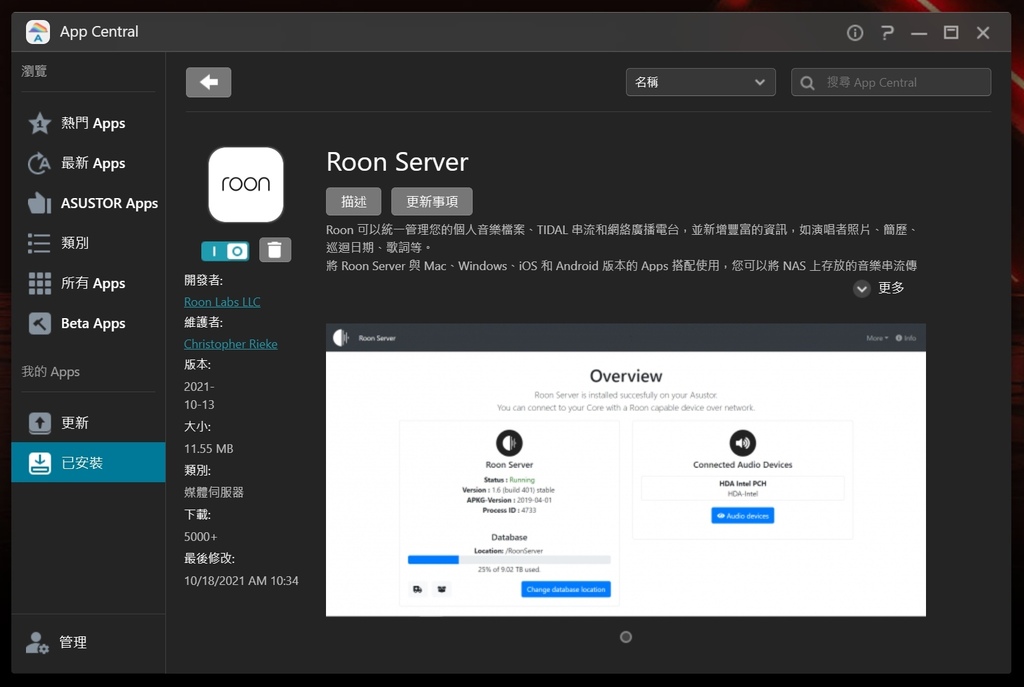The height and width of the screenshot is (687, 1024).
Task: Open Roon Labs LLC developer link
Action: tap(222, 302)
